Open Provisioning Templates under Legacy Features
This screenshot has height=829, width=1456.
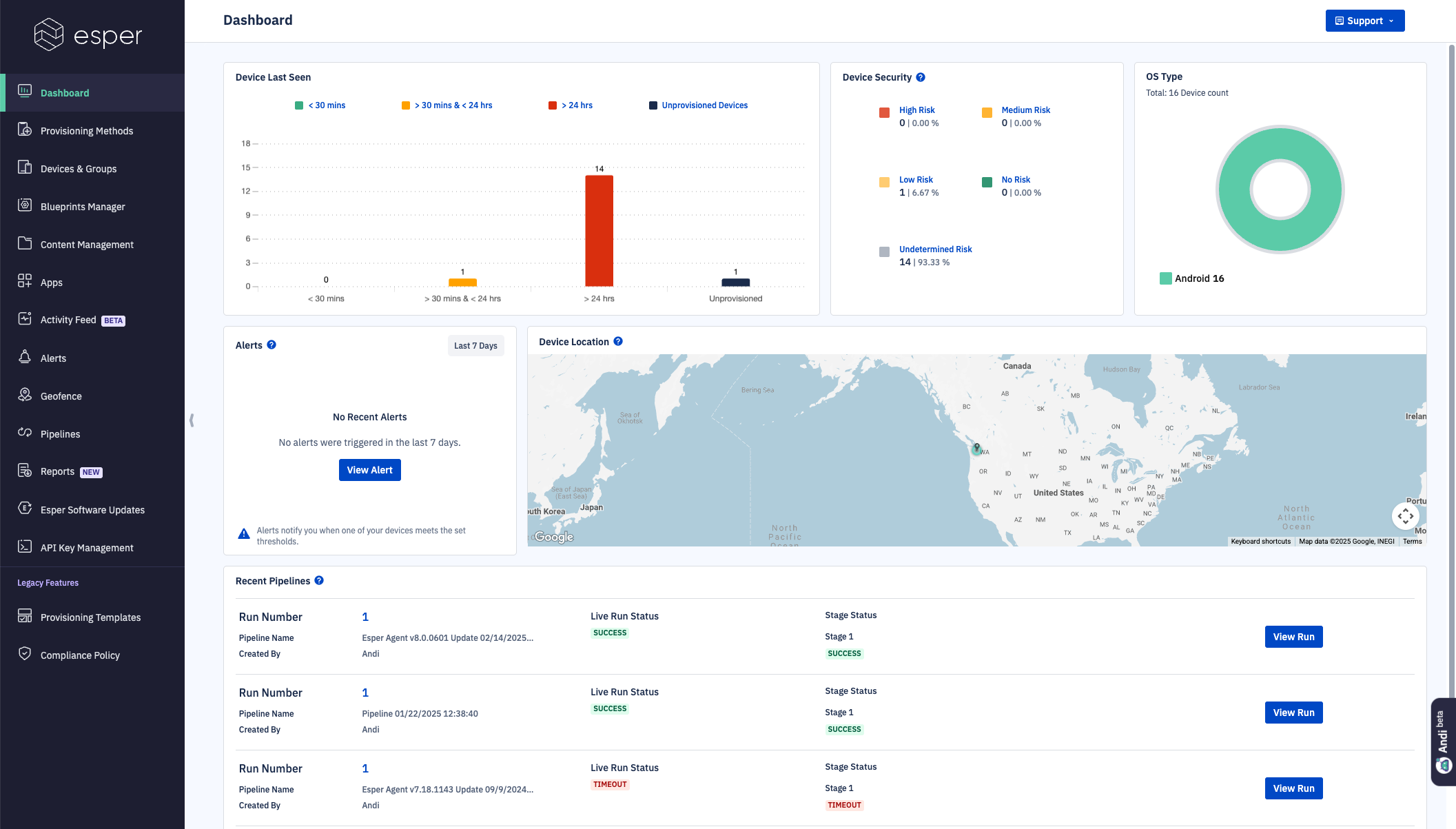click(90, 617)
